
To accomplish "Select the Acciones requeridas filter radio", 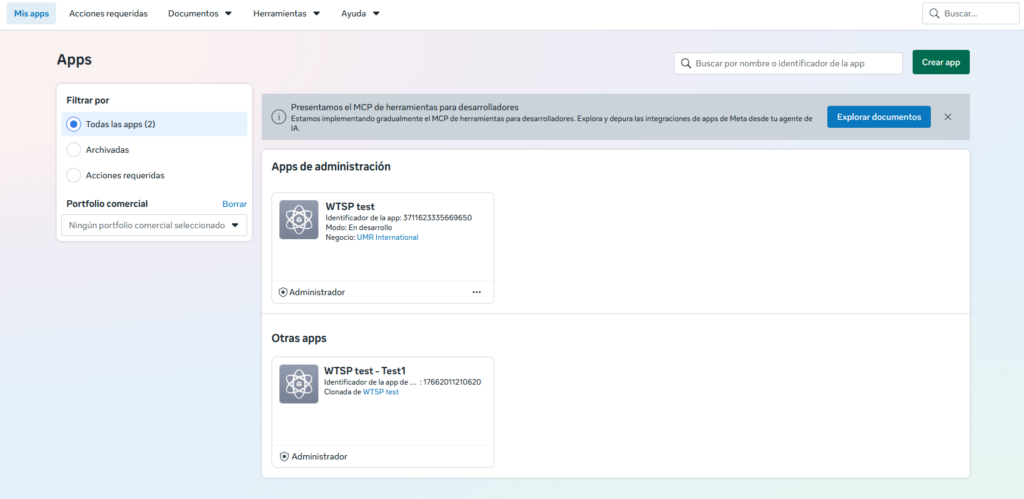I will 74,176.
